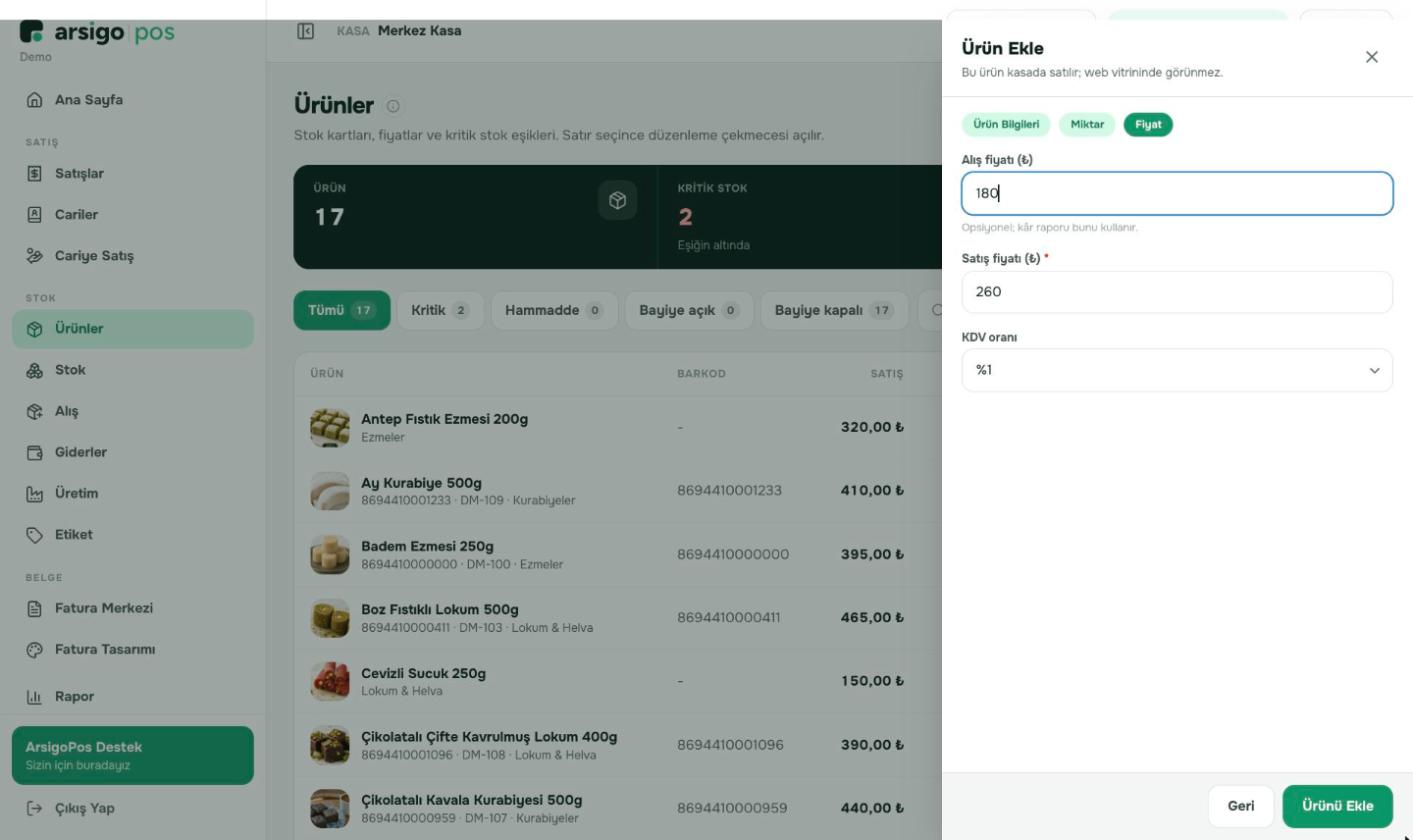This screenshot has height=840, width=1413.
Task: Click the Üretim factory icon
Action: [35, 493]
